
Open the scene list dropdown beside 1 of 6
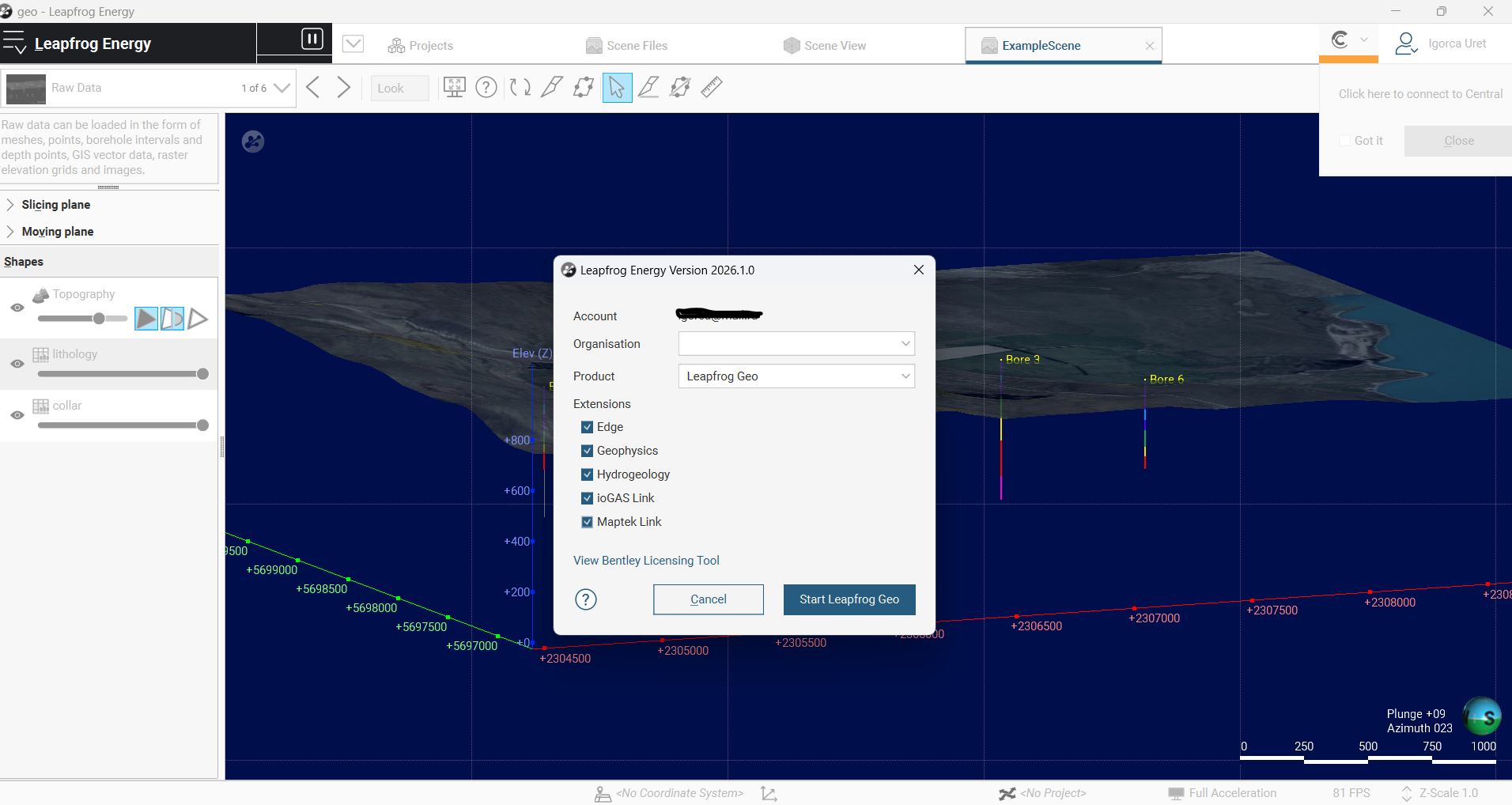(x=282, y=88)
